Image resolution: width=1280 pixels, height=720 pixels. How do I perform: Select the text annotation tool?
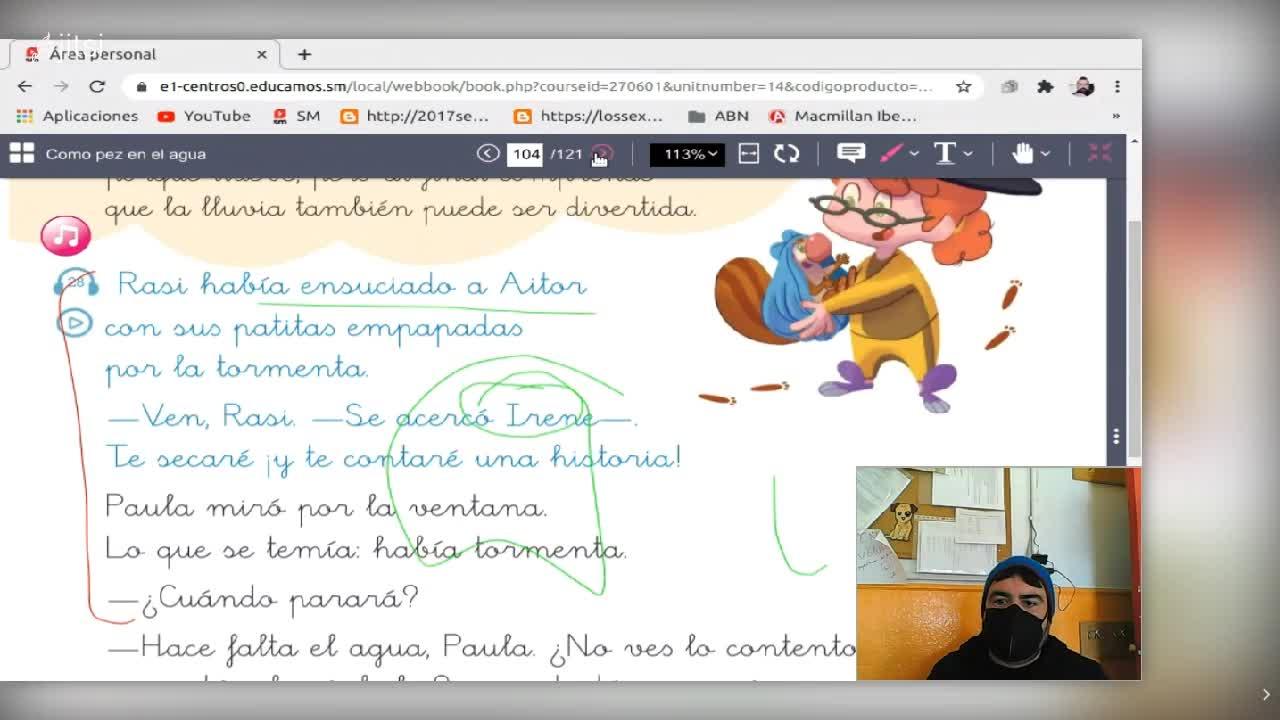pos(944,153)
